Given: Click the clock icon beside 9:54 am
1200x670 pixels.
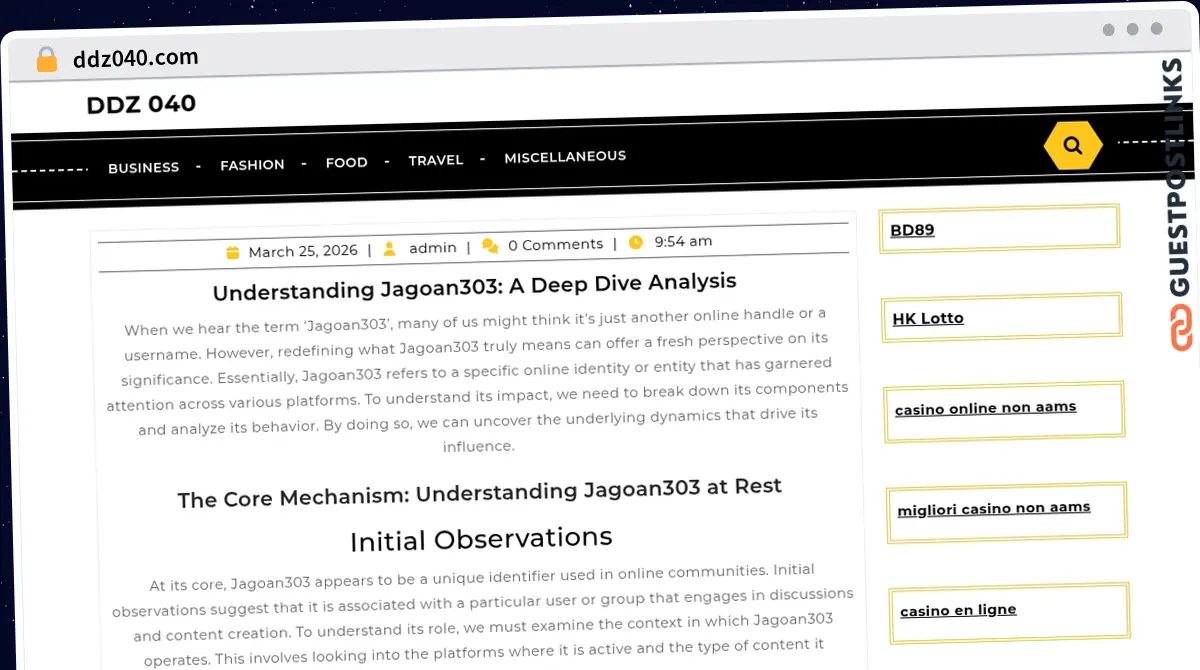Looking at the screenshot, I should [635, 242].
